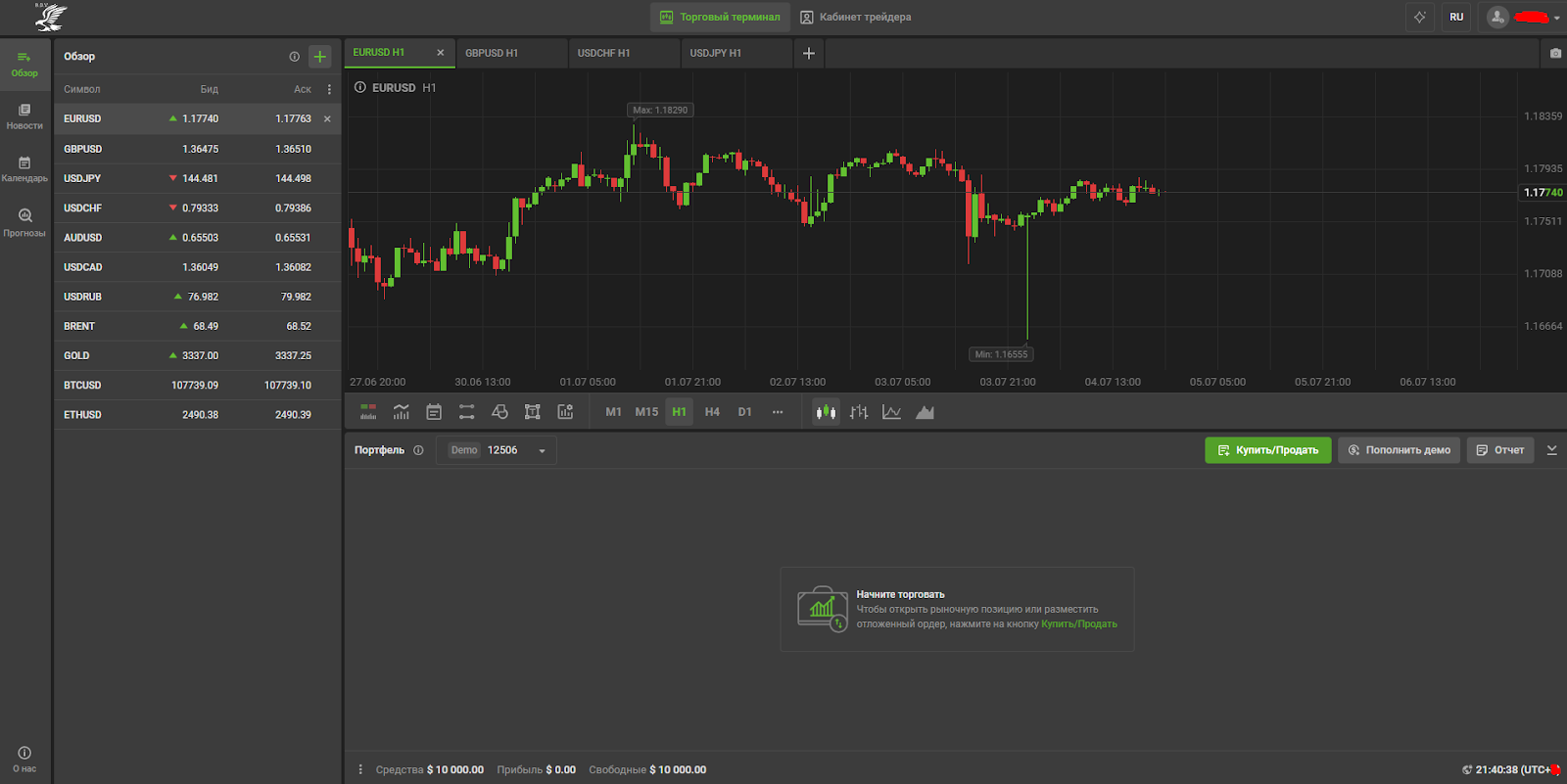Select the GOLD row in the watchlist
The image size is (1567, 784).
pos(196,356)
